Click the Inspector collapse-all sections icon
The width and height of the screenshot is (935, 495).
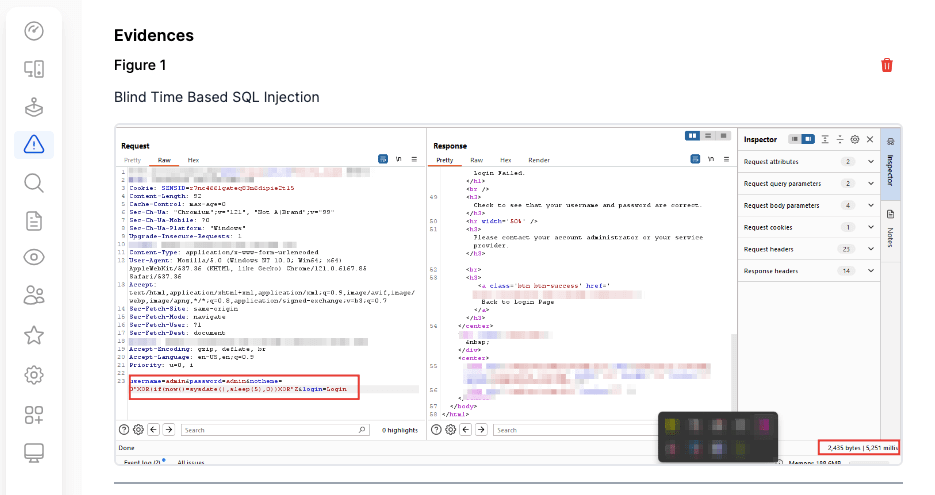click(x=840, y=139)
